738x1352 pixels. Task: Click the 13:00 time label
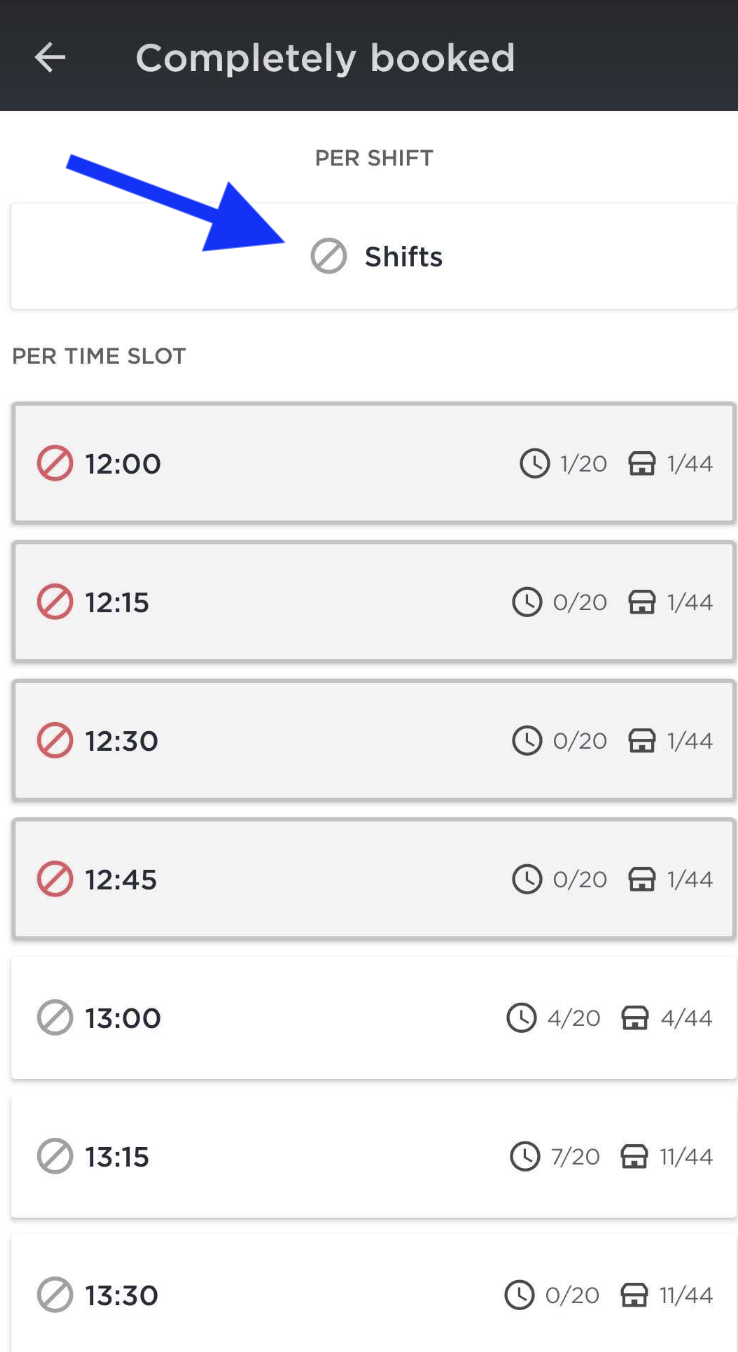123,1018
